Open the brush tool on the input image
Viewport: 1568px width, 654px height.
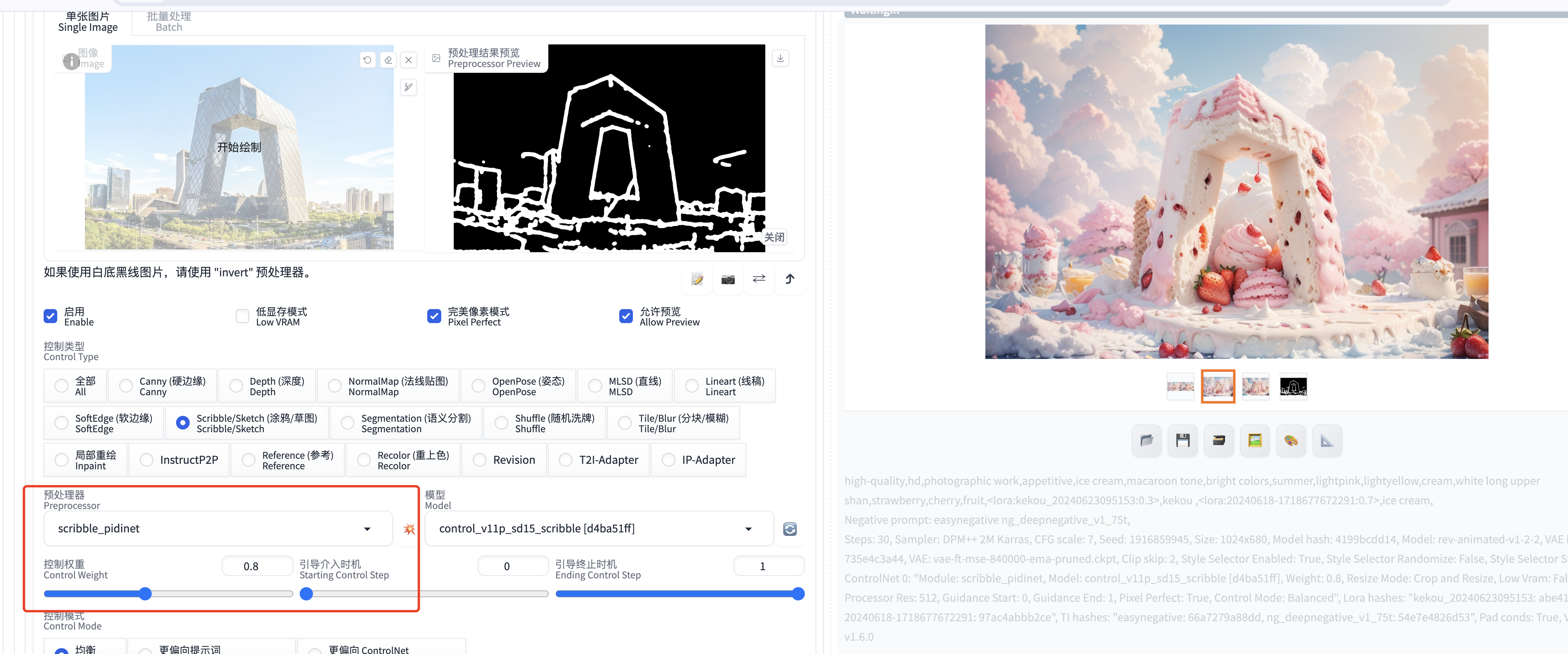[x=409, y=87]
